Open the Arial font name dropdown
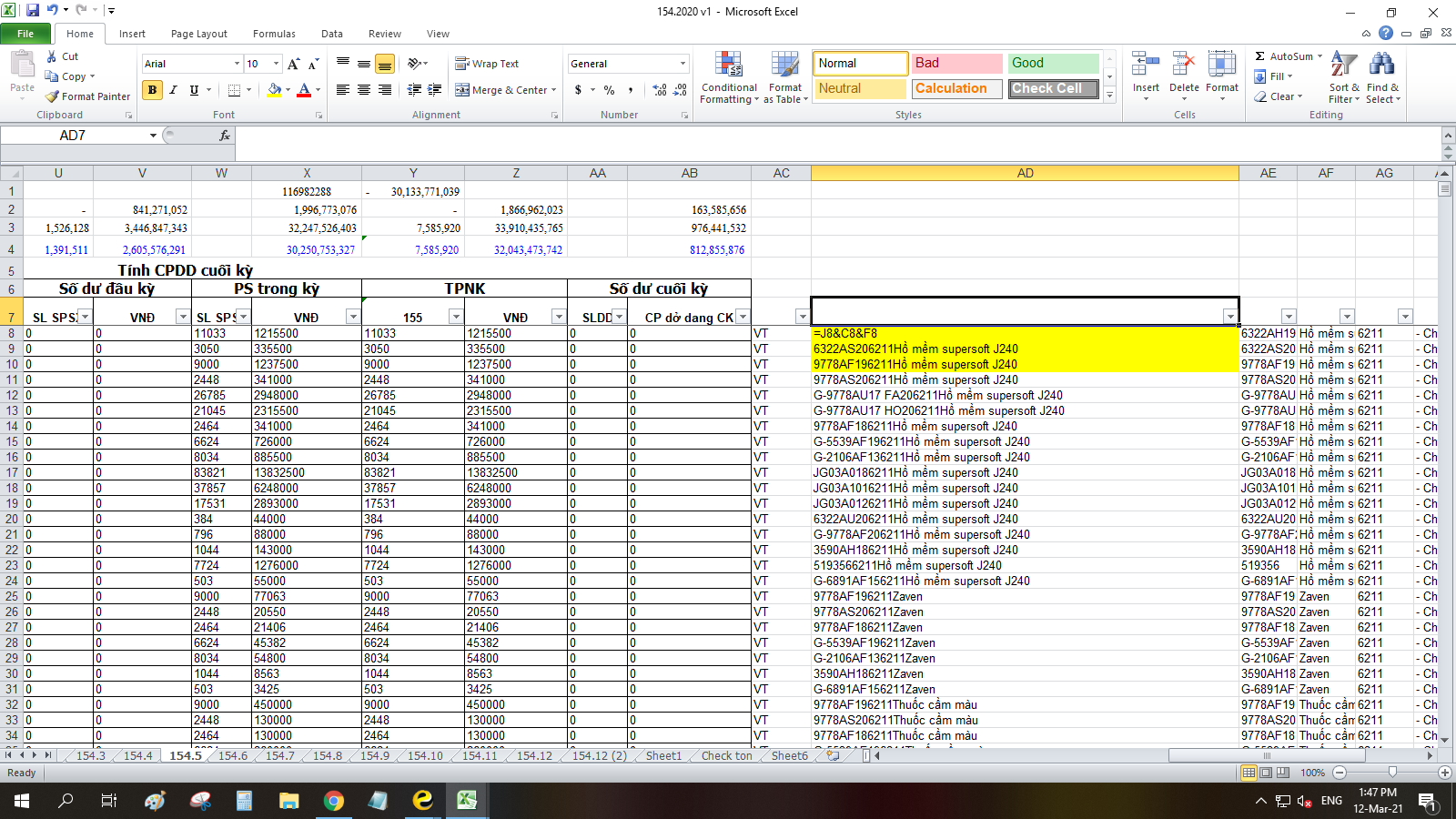 [237, 64]
